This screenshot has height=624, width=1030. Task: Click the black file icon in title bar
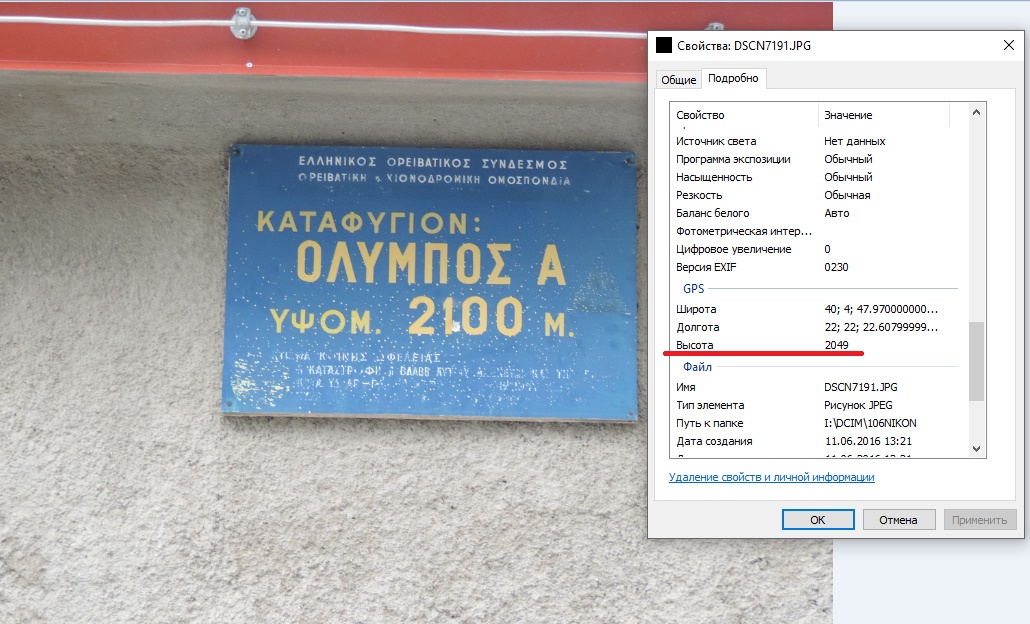pyautogui.click(x=664, y=45)
